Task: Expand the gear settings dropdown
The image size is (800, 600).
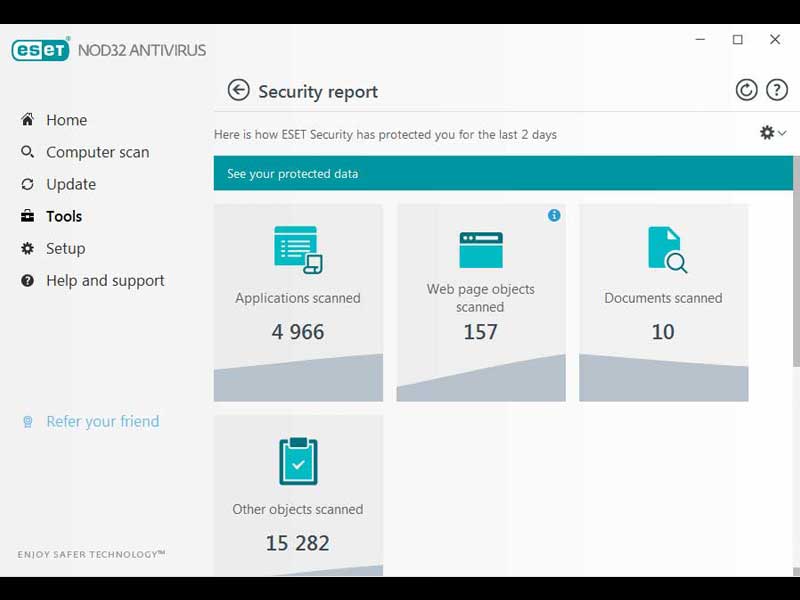Action: point(772,133)
